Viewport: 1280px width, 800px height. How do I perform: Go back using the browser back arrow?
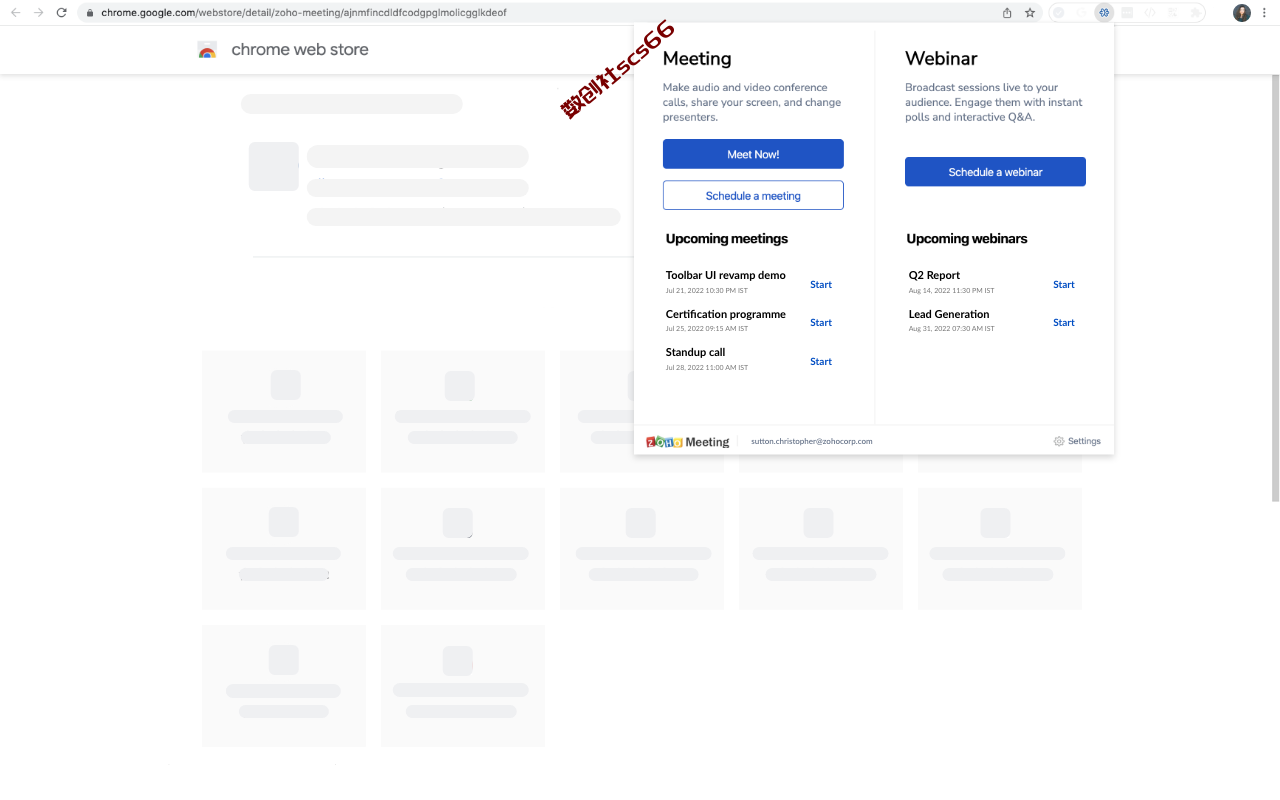15,13
